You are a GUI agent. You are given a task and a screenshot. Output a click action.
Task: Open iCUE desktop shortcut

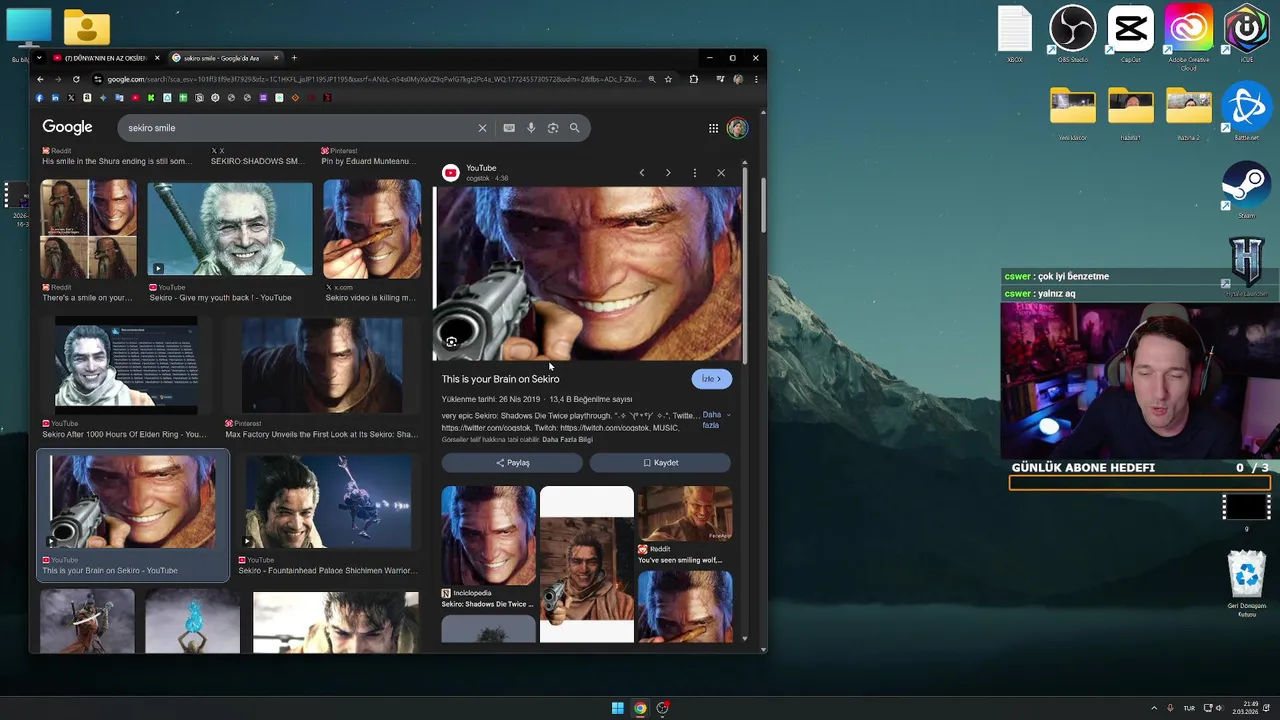pos(1247,35)
